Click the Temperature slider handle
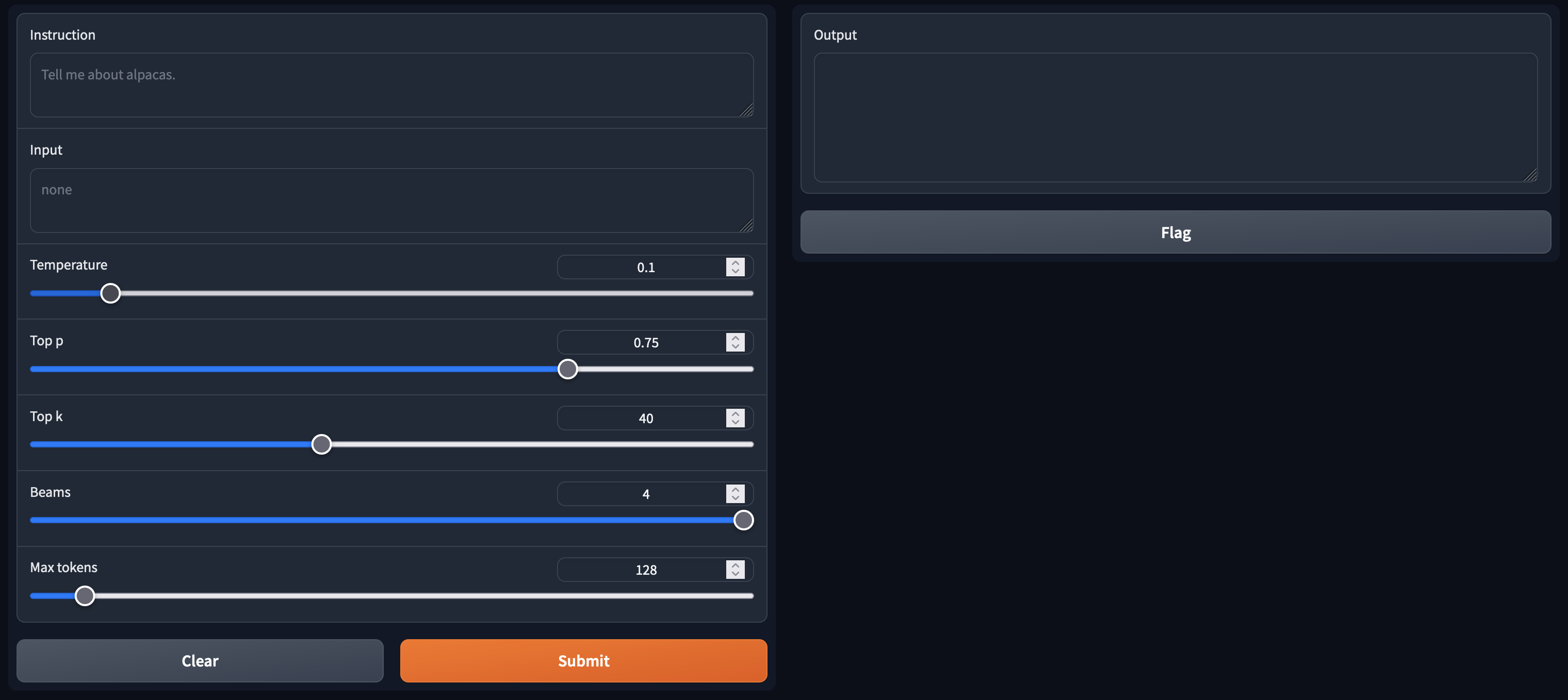Screen dimensions: 1568x700 [x=110, y=293]
